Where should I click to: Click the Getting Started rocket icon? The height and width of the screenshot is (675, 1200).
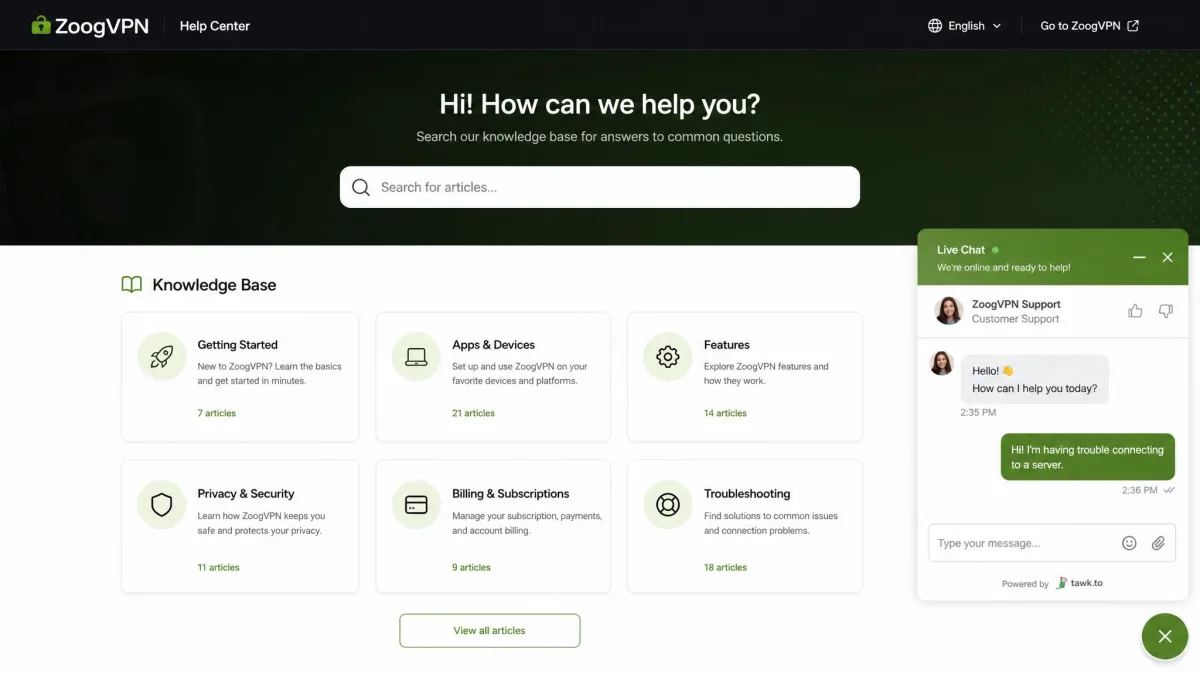coord(162,357)
